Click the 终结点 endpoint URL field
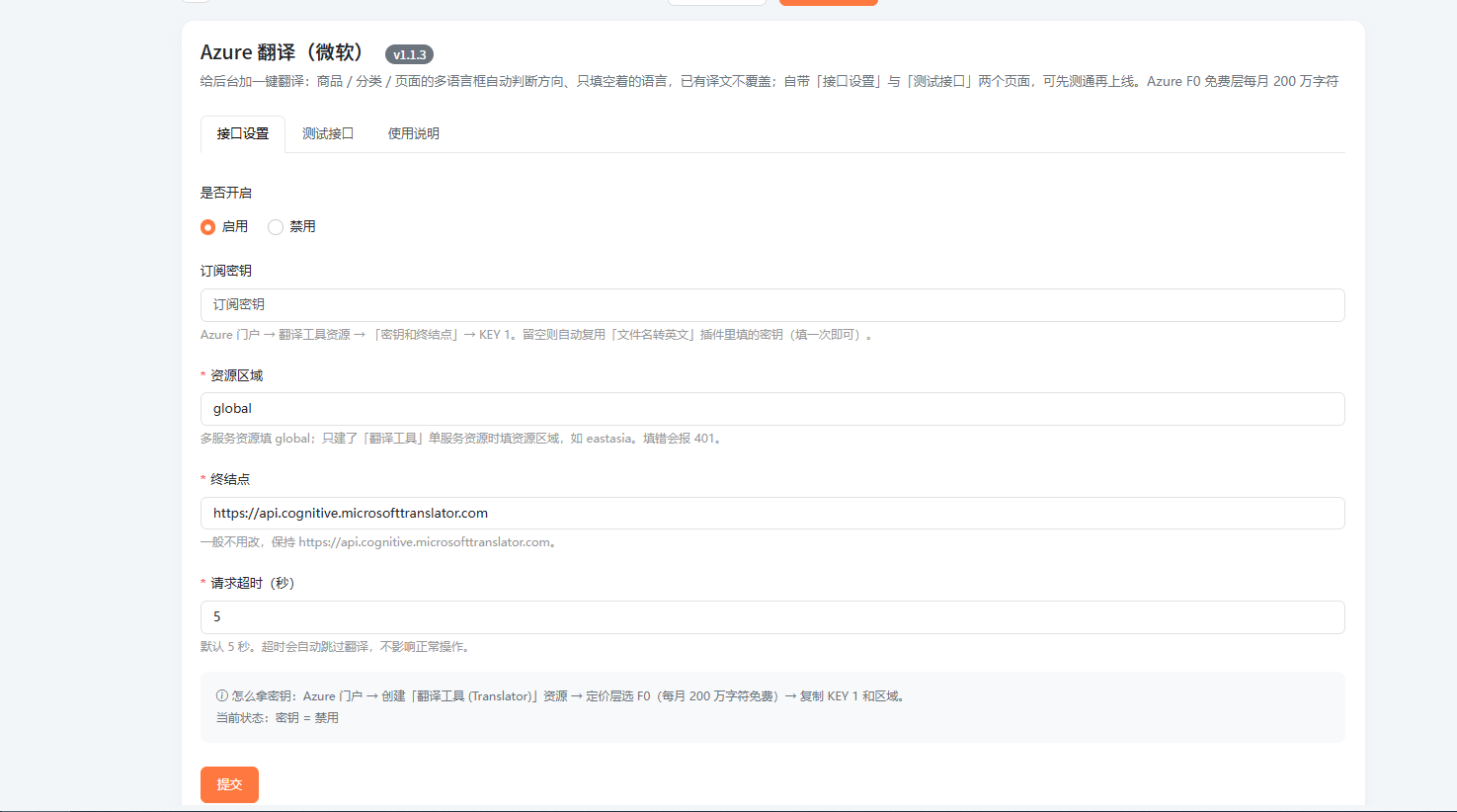Viewport: 1457px width, 812px height. coord(772,514)
